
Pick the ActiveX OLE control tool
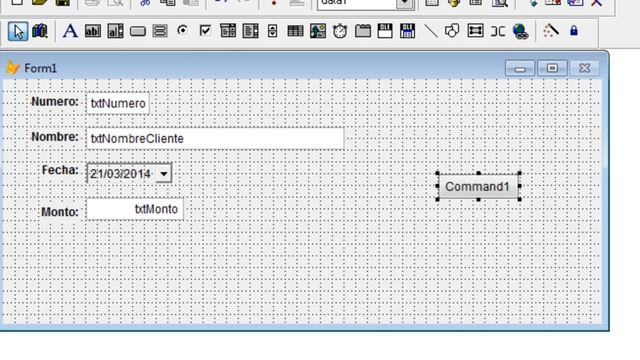click(x=385, y=31)
